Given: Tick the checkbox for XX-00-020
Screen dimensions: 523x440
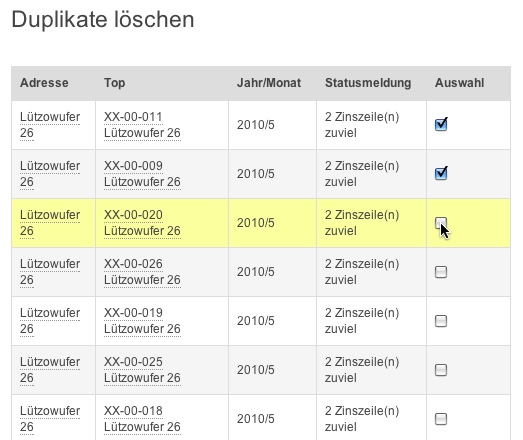Looking at the screenshot, I should [x=441, y=223].
